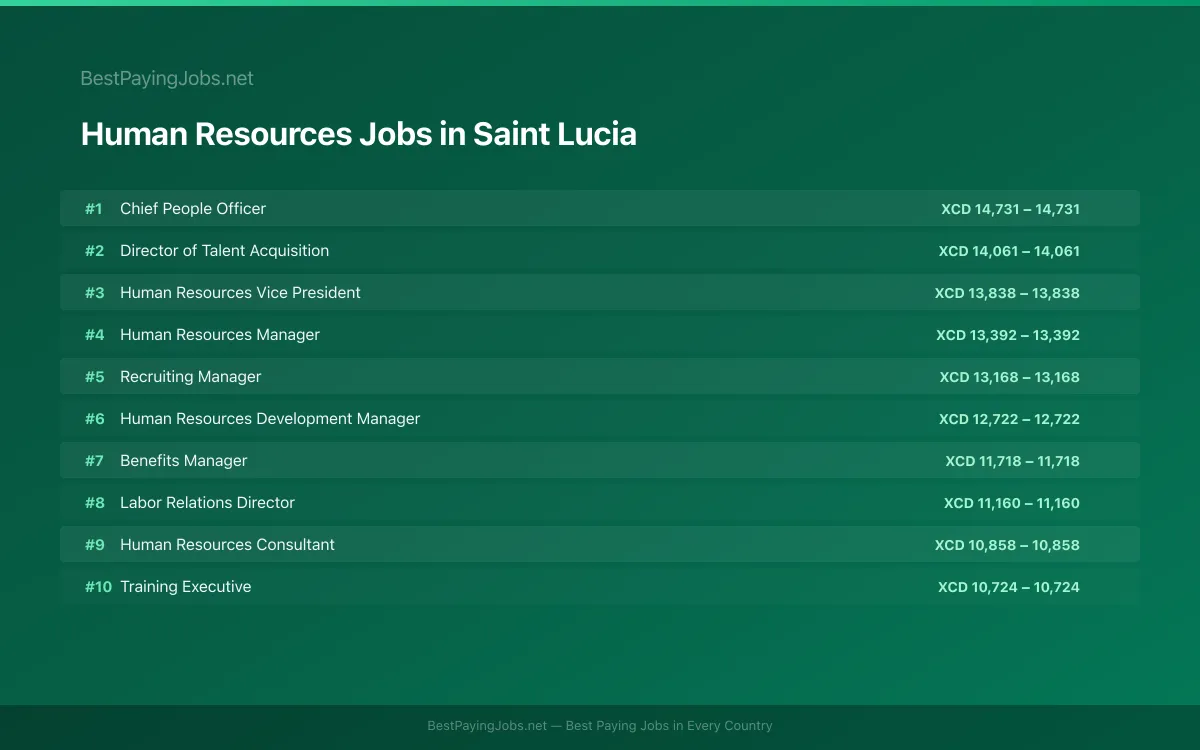Click the #5 rank number
The width and height of the screenshot is (1200, 750).
pyautogui.click(x=94, y=376)
